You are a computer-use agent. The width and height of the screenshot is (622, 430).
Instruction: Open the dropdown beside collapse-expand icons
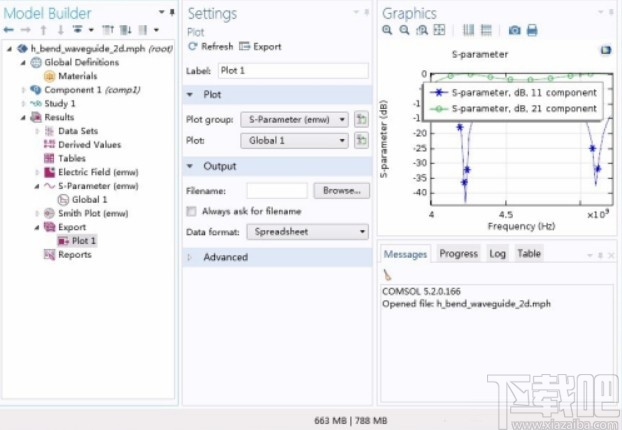(x=156, y=30)
